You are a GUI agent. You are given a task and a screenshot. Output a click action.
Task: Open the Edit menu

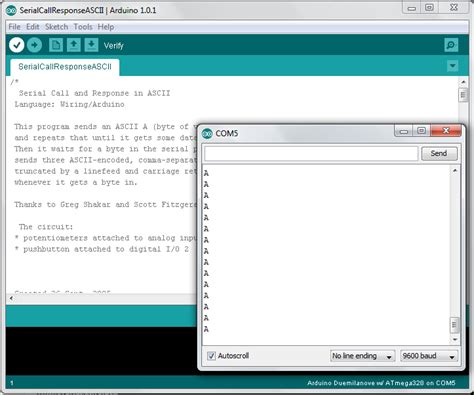tap(33, 27)
